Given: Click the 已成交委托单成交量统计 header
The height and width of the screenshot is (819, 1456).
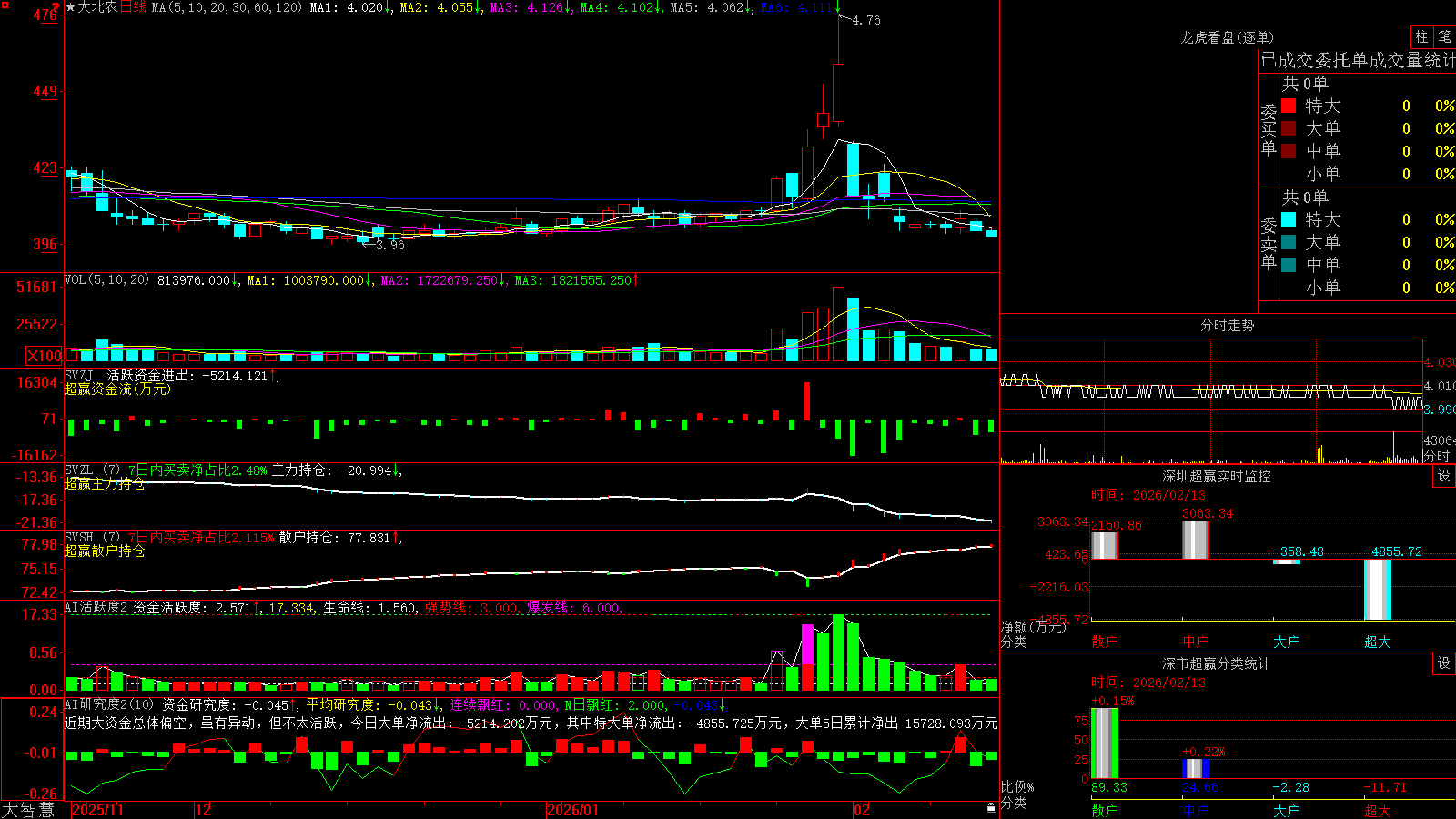Looking at the screenshot, I should [x=1358, y=60].
